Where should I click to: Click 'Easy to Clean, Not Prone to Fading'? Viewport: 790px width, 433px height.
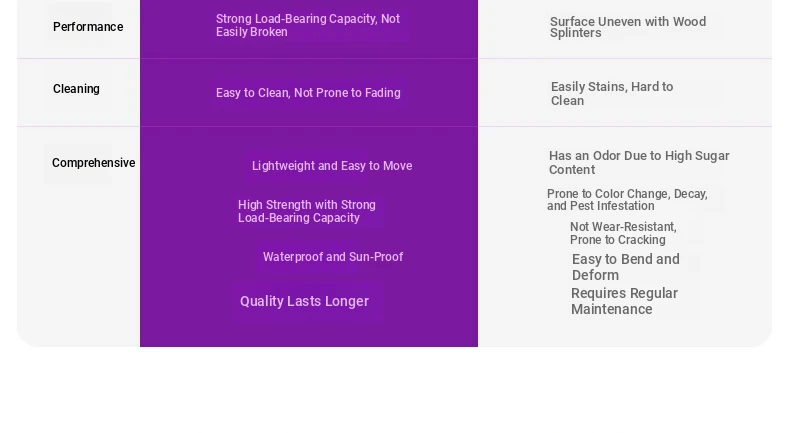coord(308,93)
